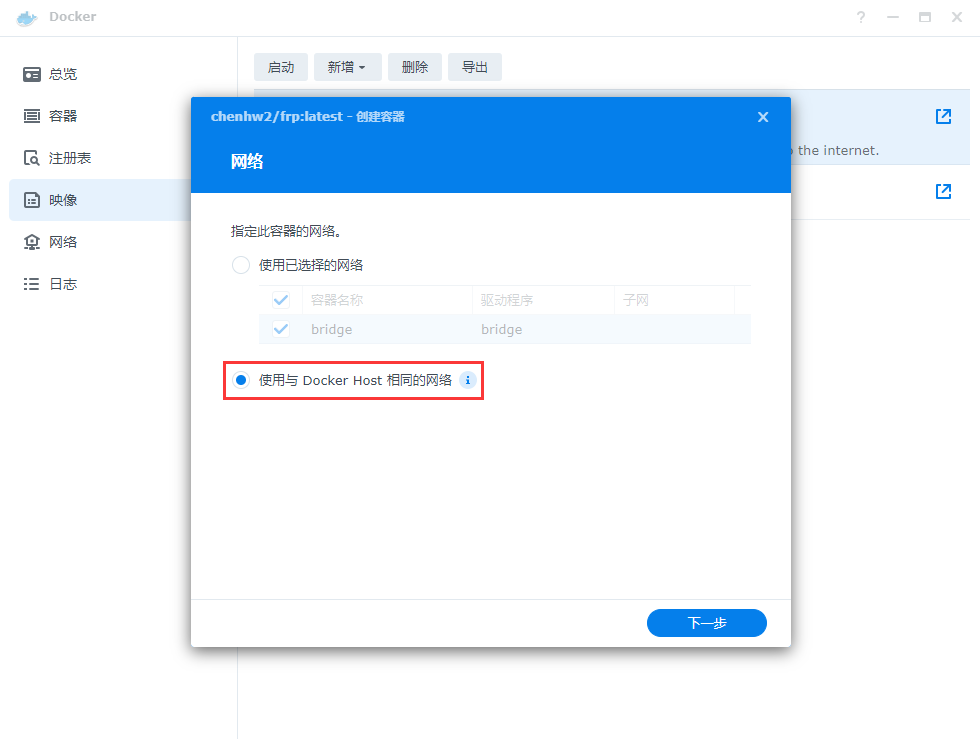Viewport: 980px width, 739px height.
Task: Toggle the bridge network row checkbox
Action: click(281, 329)
